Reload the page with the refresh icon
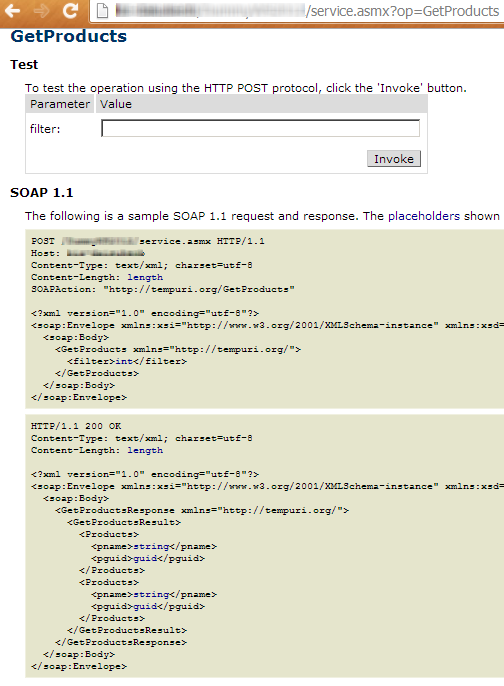This screenshot has width=504, height=686. coord(70,10)
